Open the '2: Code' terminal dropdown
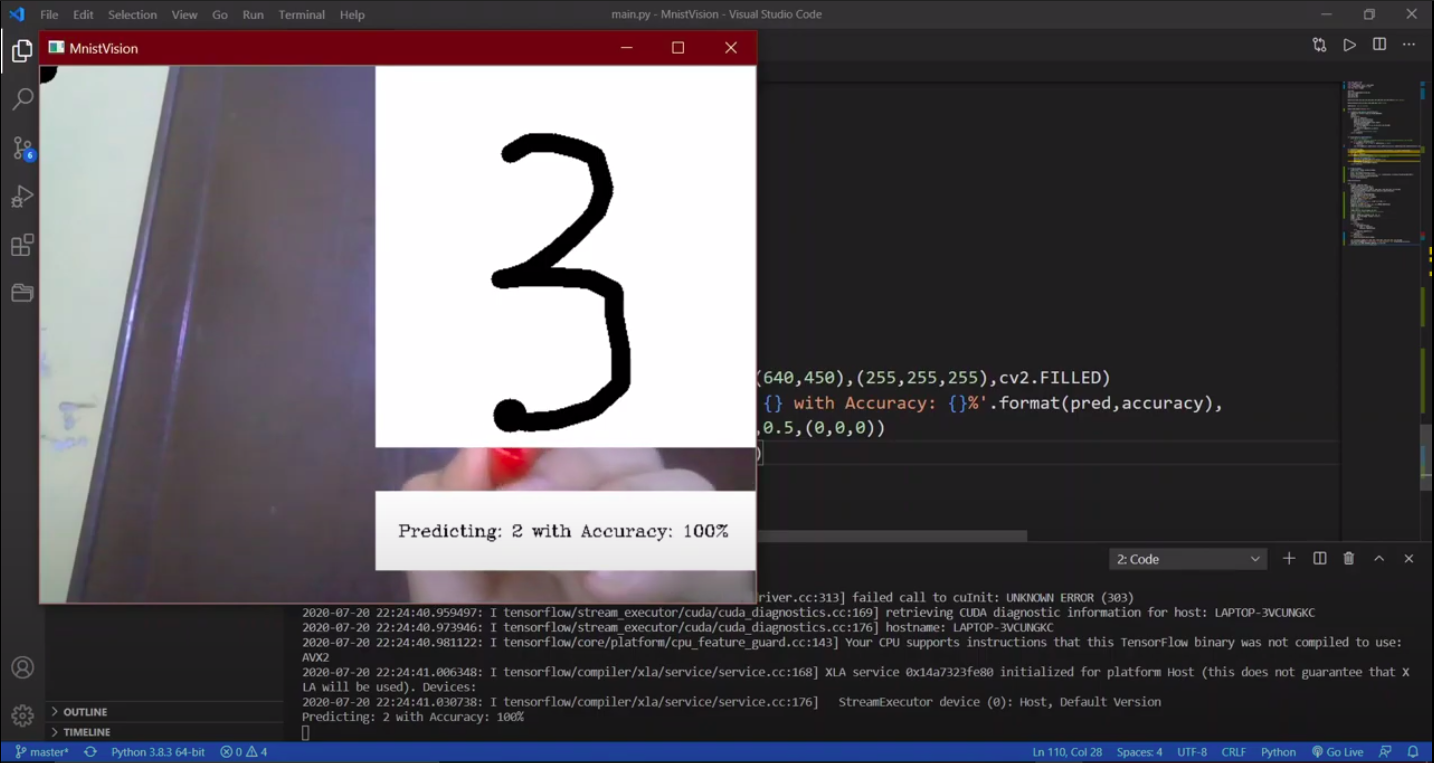Image resolution: width=1434 pixels, height=763 pixels. pos(1187,559)
